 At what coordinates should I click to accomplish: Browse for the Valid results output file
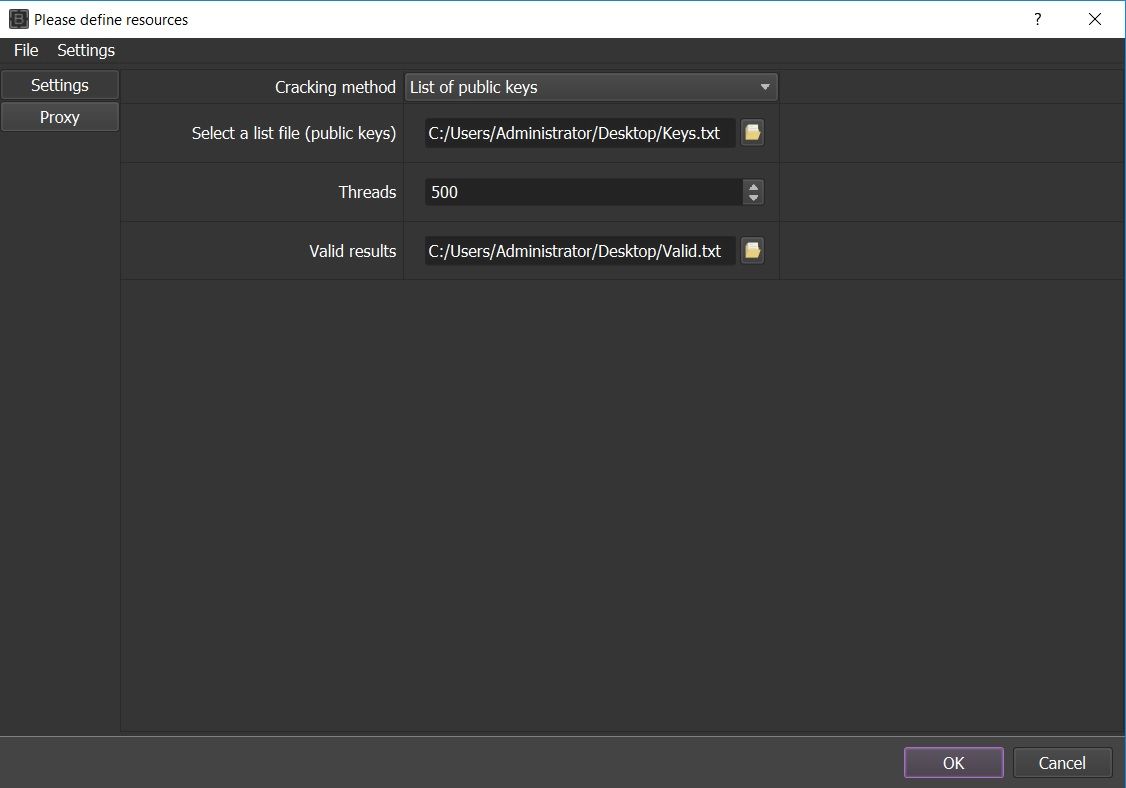pos(752,251)
